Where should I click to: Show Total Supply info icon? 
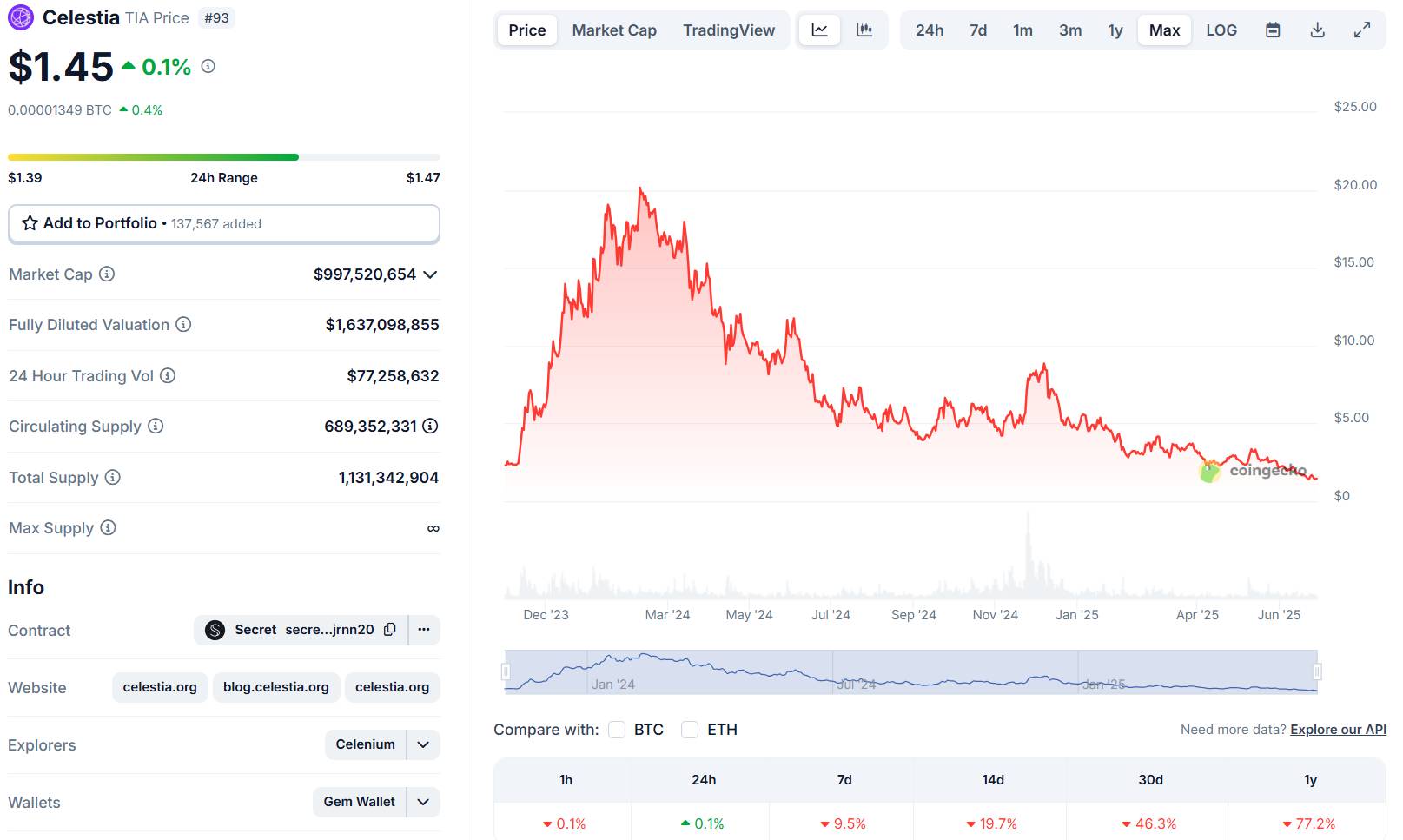pyautogui.click(x=113, y=477)
